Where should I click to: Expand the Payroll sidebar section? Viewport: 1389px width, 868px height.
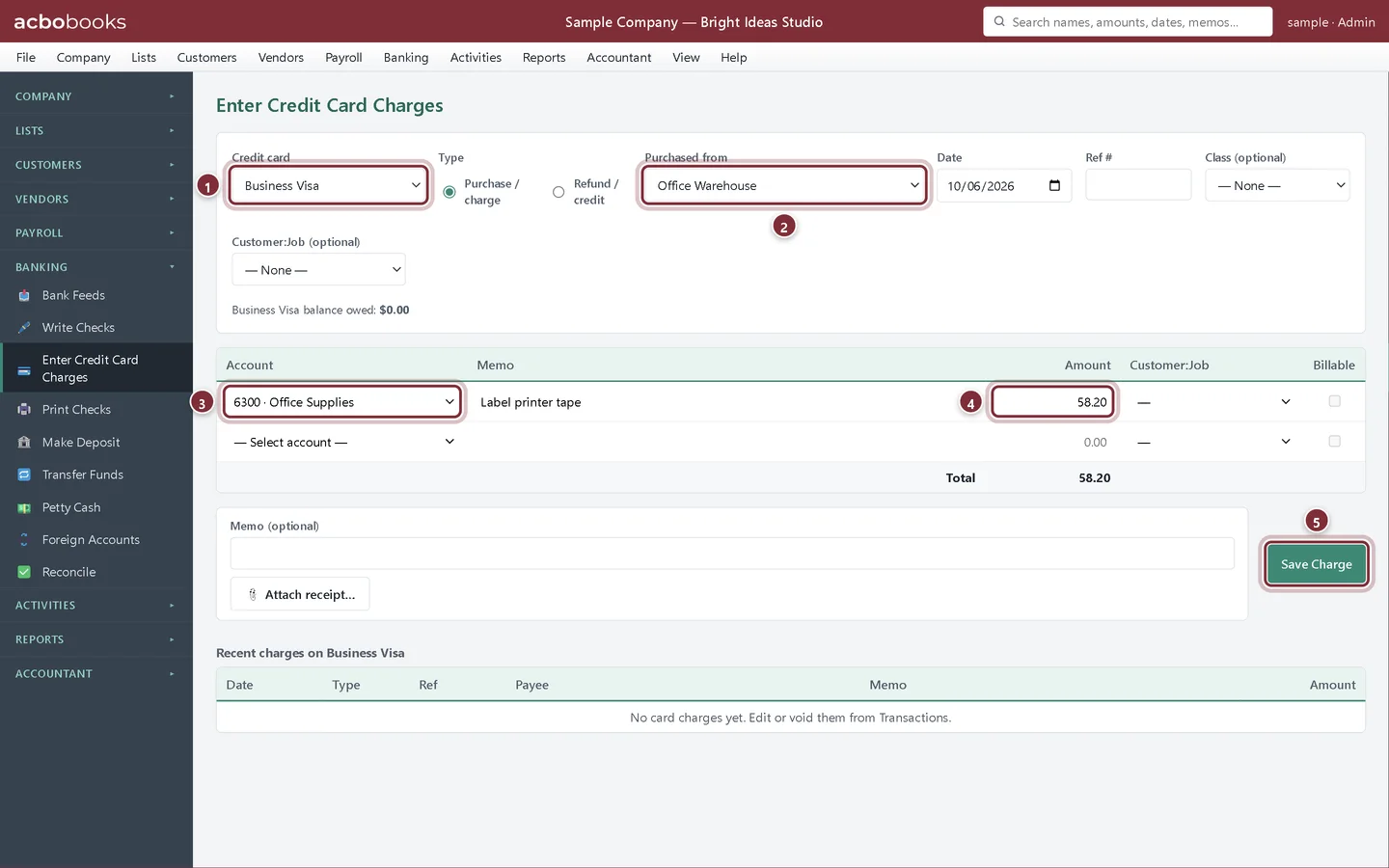pos(96,233)
